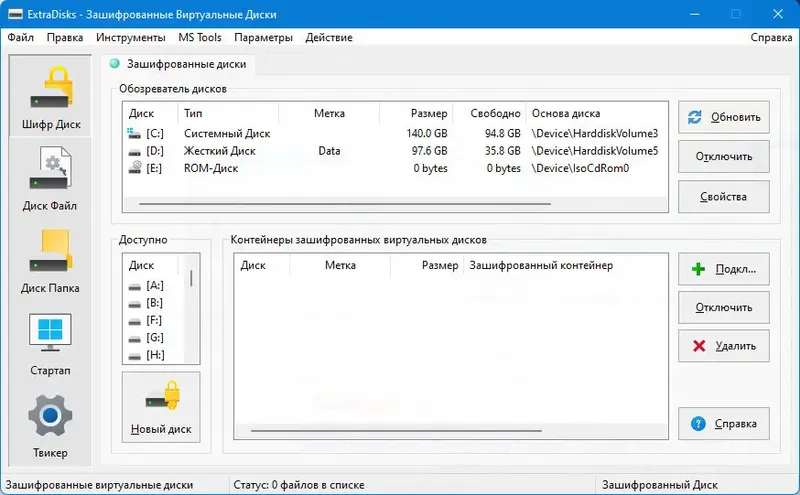Open the Справка menu in the menu bar
The height and width of the screenshot is (495, 800).
(x=771, y=37)
